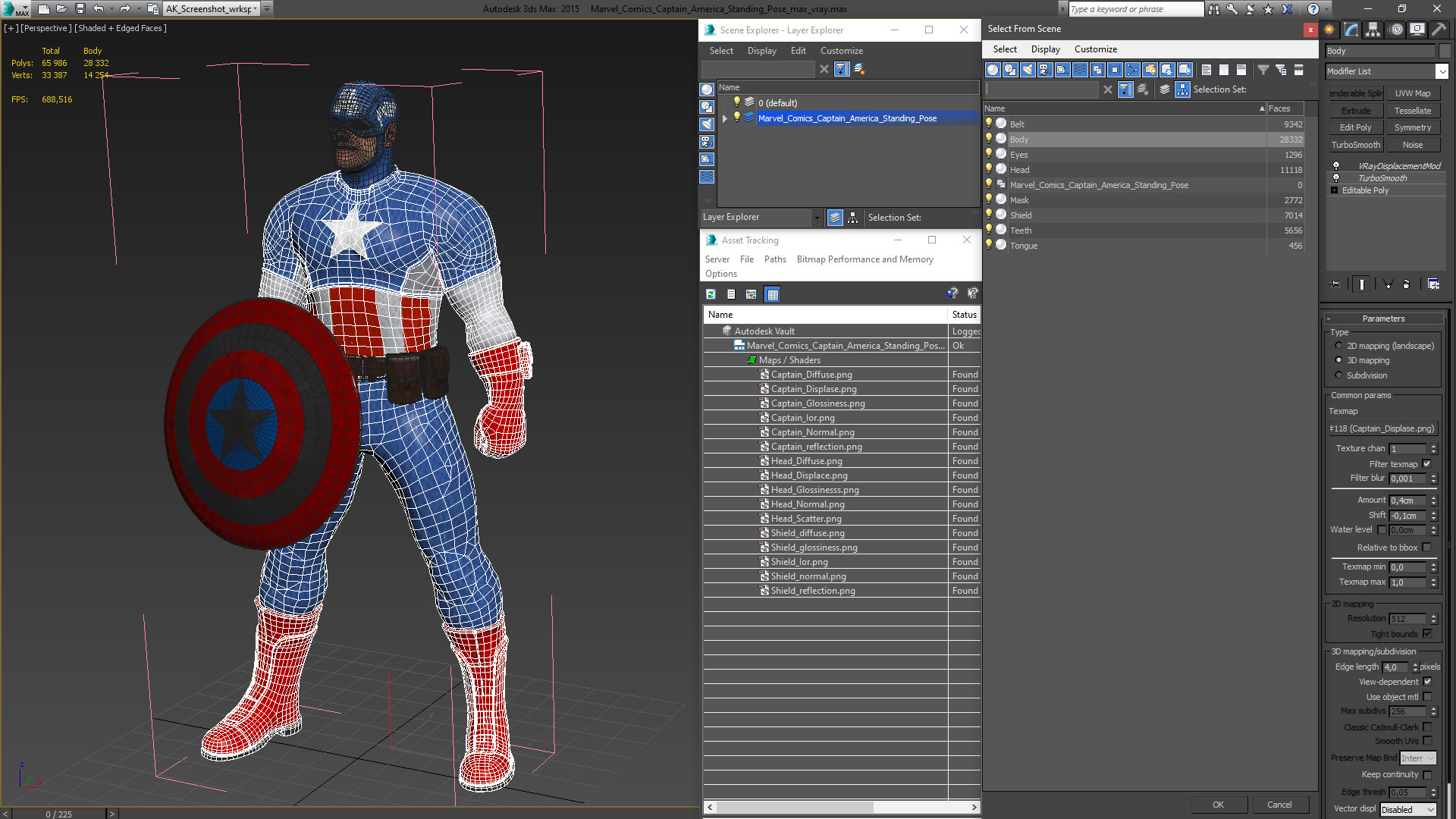This screenshot has height=819, width=1456.
Task: Toggle Relative to bbox checkbox
Action: coord(1426,548)
